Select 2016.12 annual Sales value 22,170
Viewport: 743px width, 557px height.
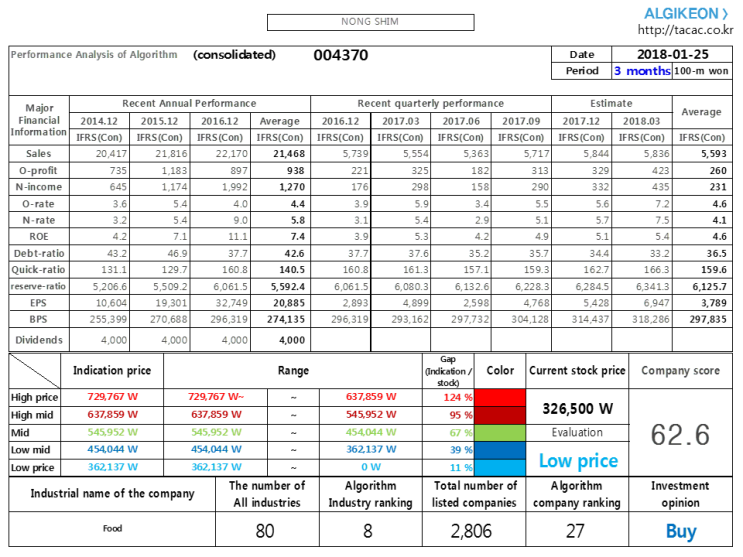click(x=232, y=154)
